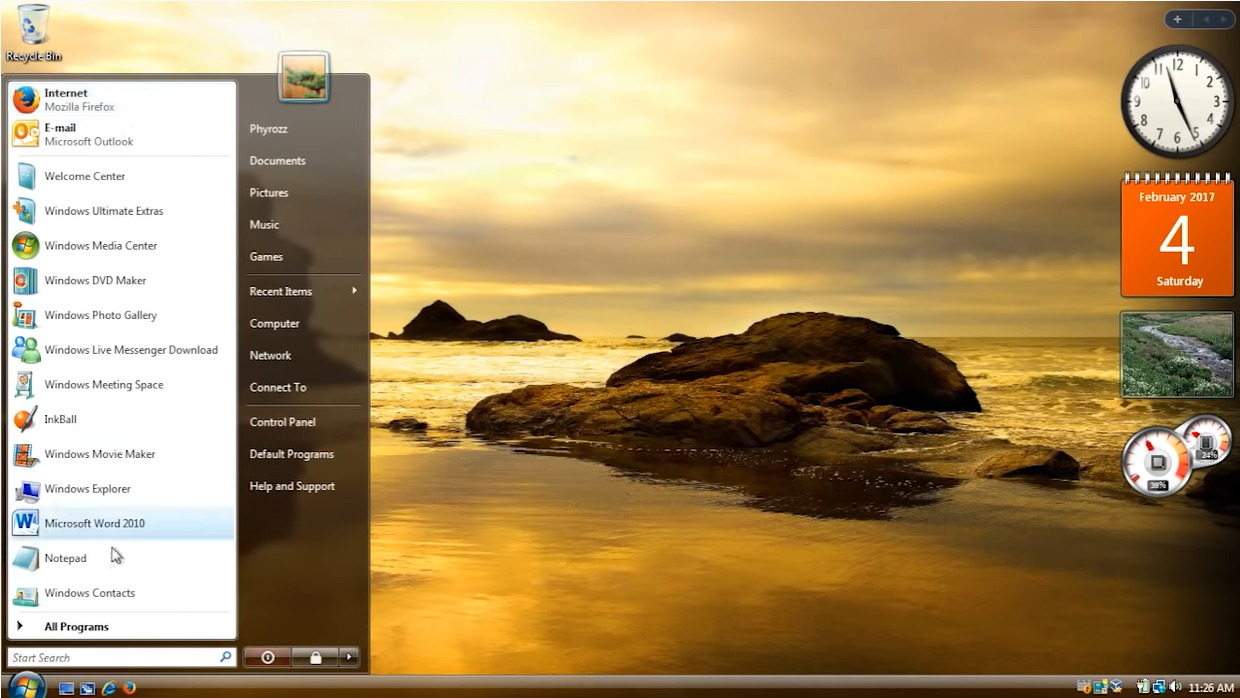This screenshot has height=698, width=1240.
Task: Start Windows DVD Maker
Action: 122,281
